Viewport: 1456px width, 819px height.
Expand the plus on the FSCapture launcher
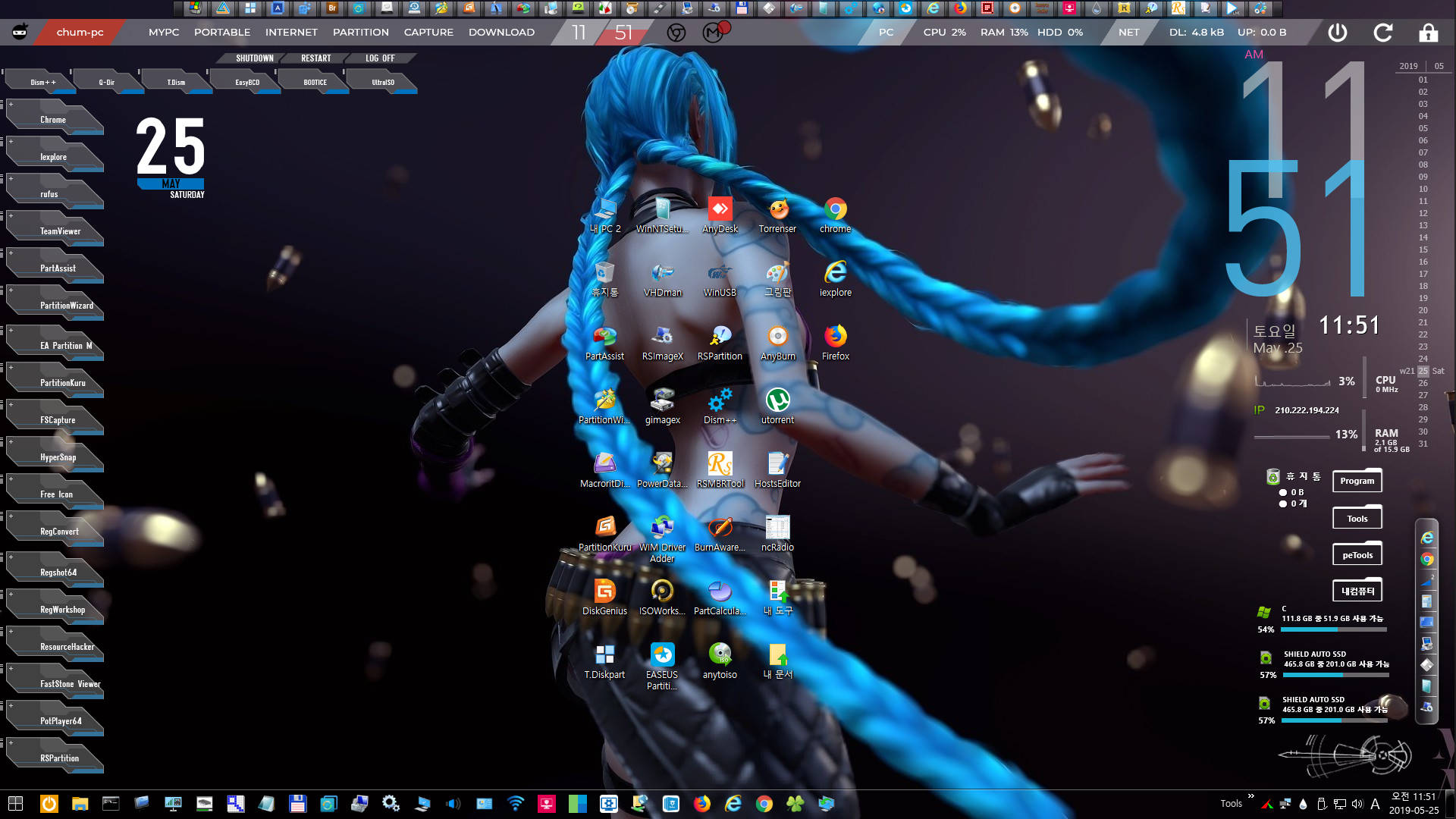[x=11, y=404]
